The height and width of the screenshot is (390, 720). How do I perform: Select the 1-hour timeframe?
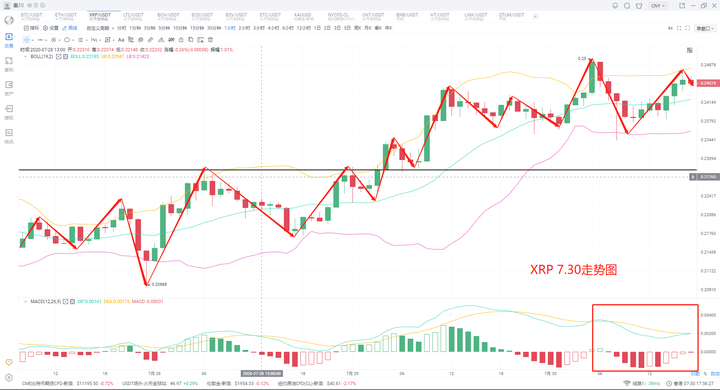click(x=230, y=28)
